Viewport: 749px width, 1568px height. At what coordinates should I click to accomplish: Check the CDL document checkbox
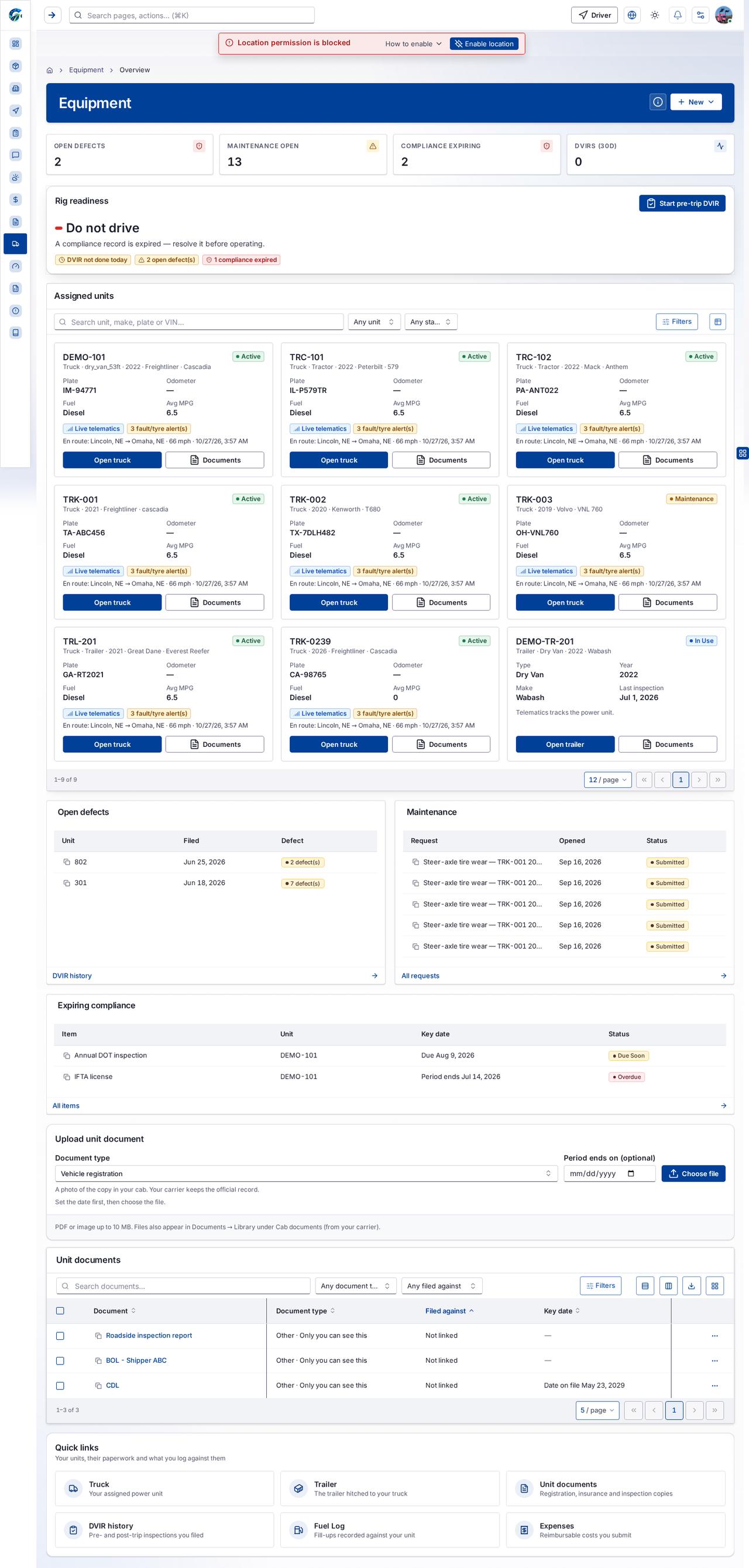[60, 1386]
